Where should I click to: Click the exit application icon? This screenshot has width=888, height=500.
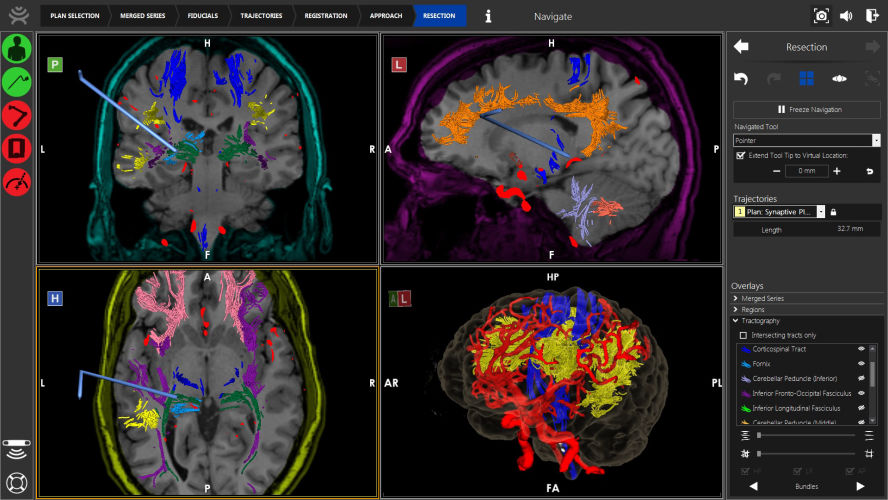pyautogui.click(x=871, y=16)
